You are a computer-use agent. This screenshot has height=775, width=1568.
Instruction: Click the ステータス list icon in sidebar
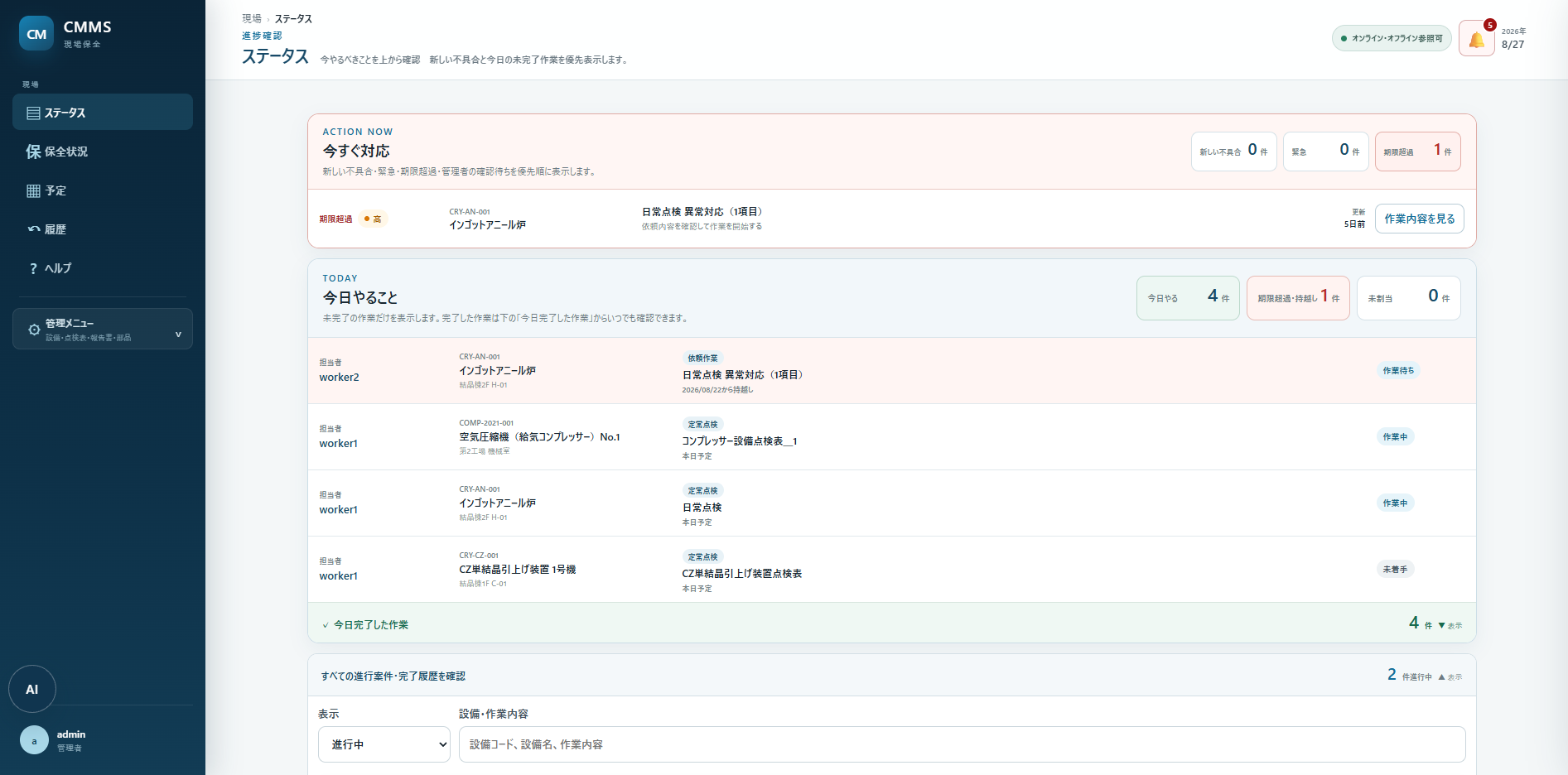click(33, 113)
